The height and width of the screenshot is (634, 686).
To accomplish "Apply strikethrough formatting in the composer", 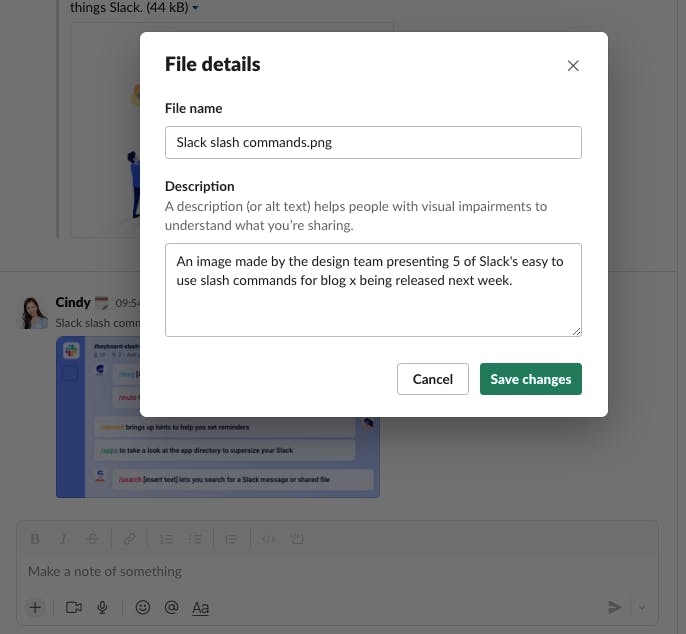I will 94,539.
